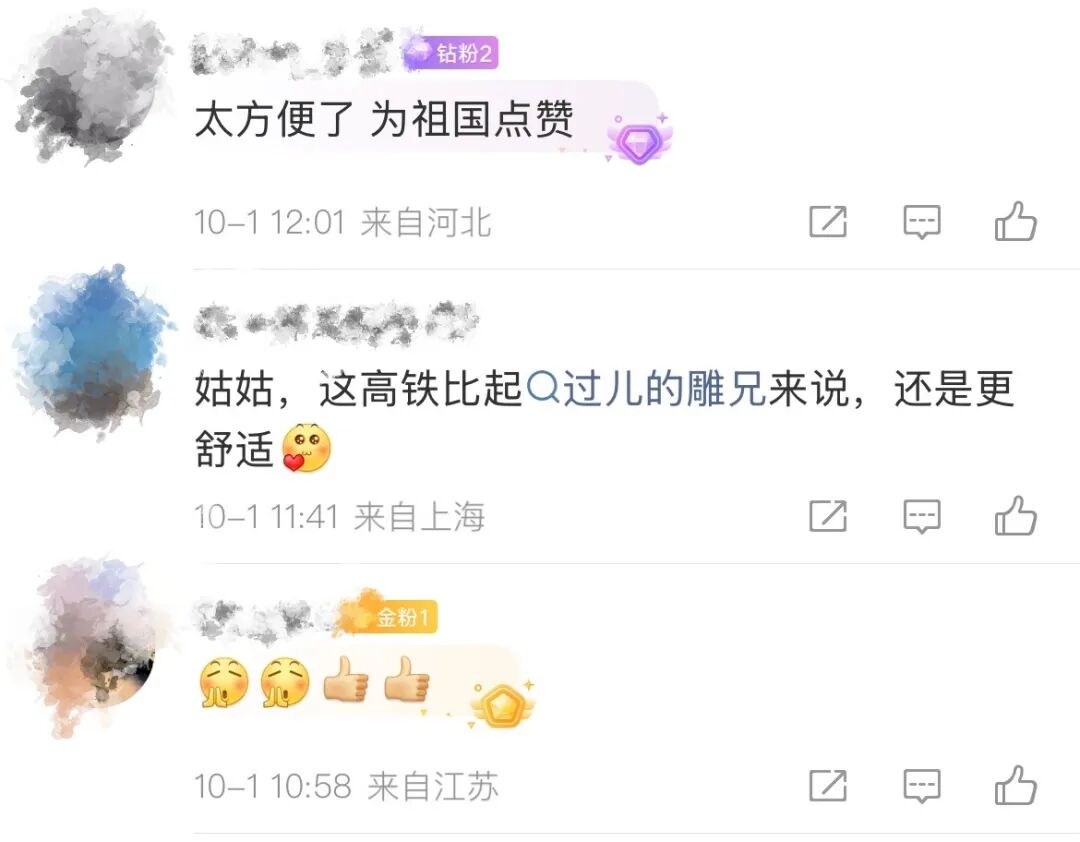Reply to the comment from Hebei

(922, 222)
